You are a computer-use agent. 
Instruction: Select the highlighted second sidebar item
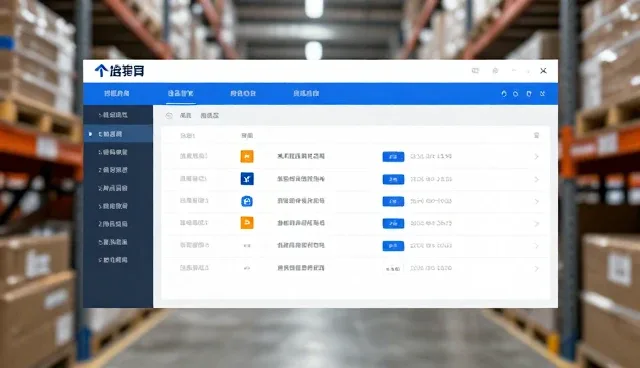pyautogui.click(x=118, y=134)
